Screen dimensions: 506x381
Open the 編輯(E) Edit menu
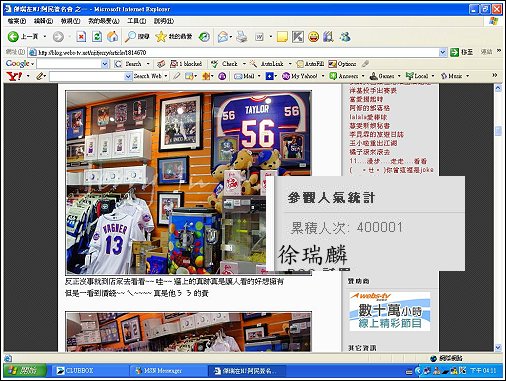[x=43, y=21]
